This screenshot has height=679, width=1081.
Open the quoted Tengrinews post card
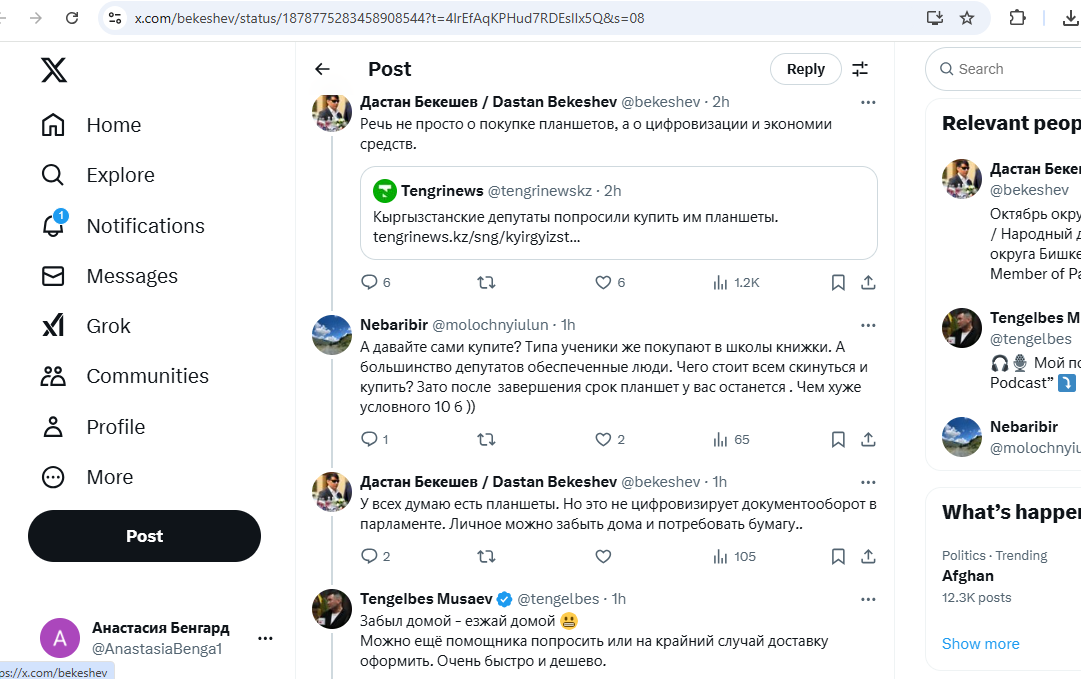[x=618, y=213]
